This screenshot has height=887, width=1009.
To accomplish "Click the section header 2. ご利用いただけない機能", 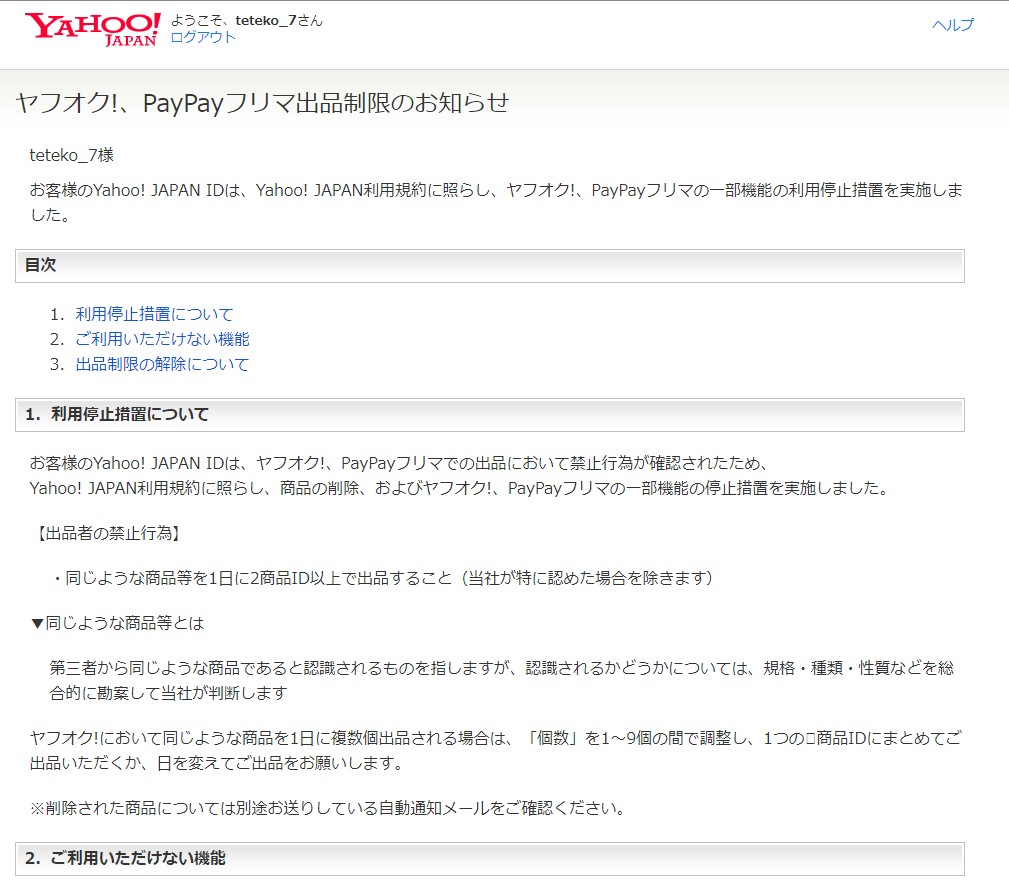I will [x=490, y=859].
